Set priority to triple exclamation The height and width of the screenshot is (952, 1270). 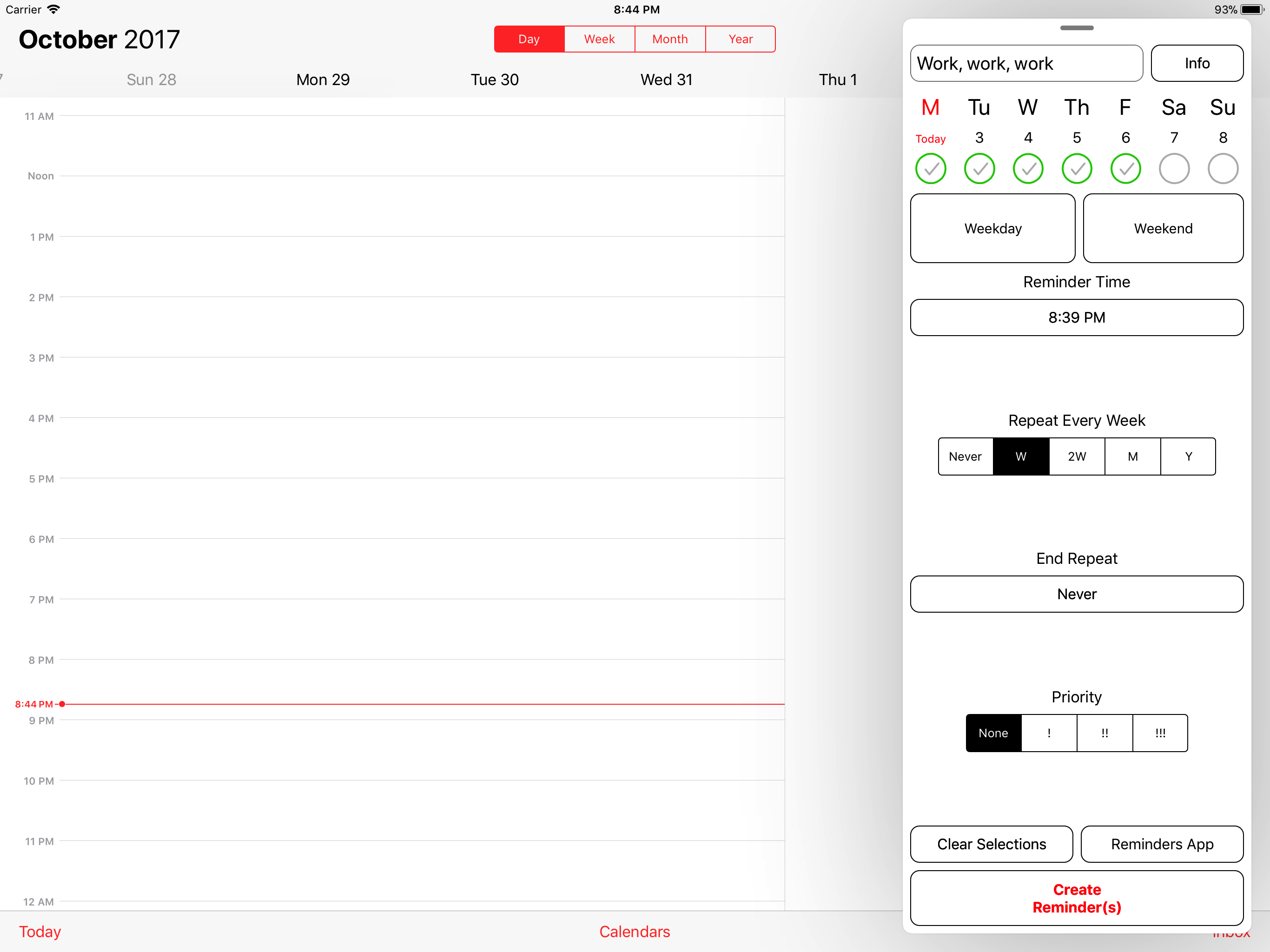(1160, 733)
